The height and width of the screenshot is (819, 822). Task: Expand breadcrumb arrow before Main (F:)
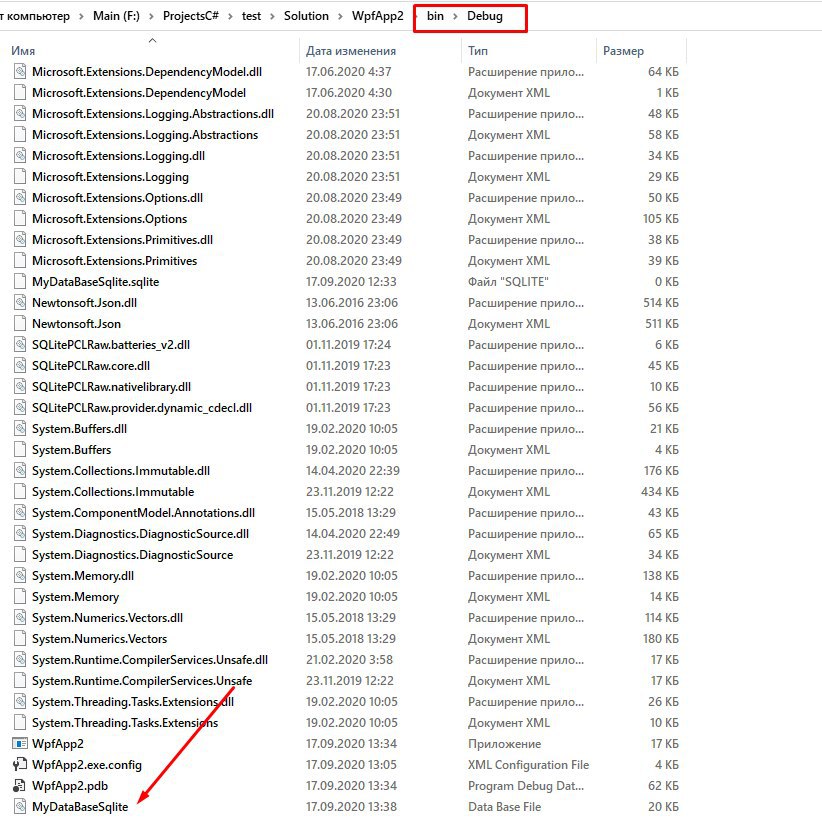pos(81,16)
